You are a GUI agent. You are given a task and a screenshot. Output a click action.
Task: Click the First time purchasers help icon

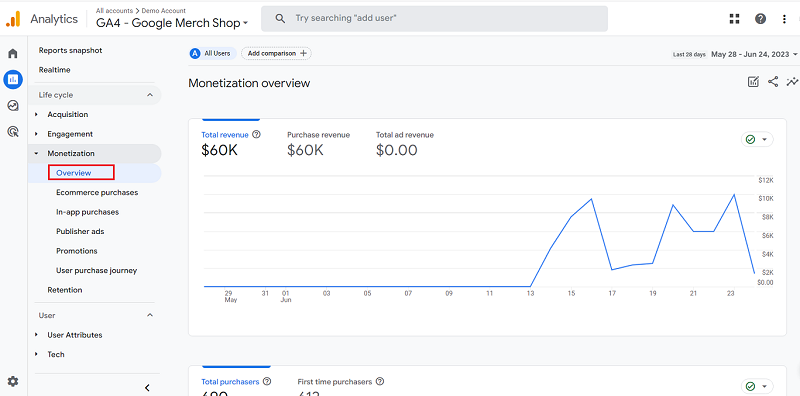click(x=380, y=381)
